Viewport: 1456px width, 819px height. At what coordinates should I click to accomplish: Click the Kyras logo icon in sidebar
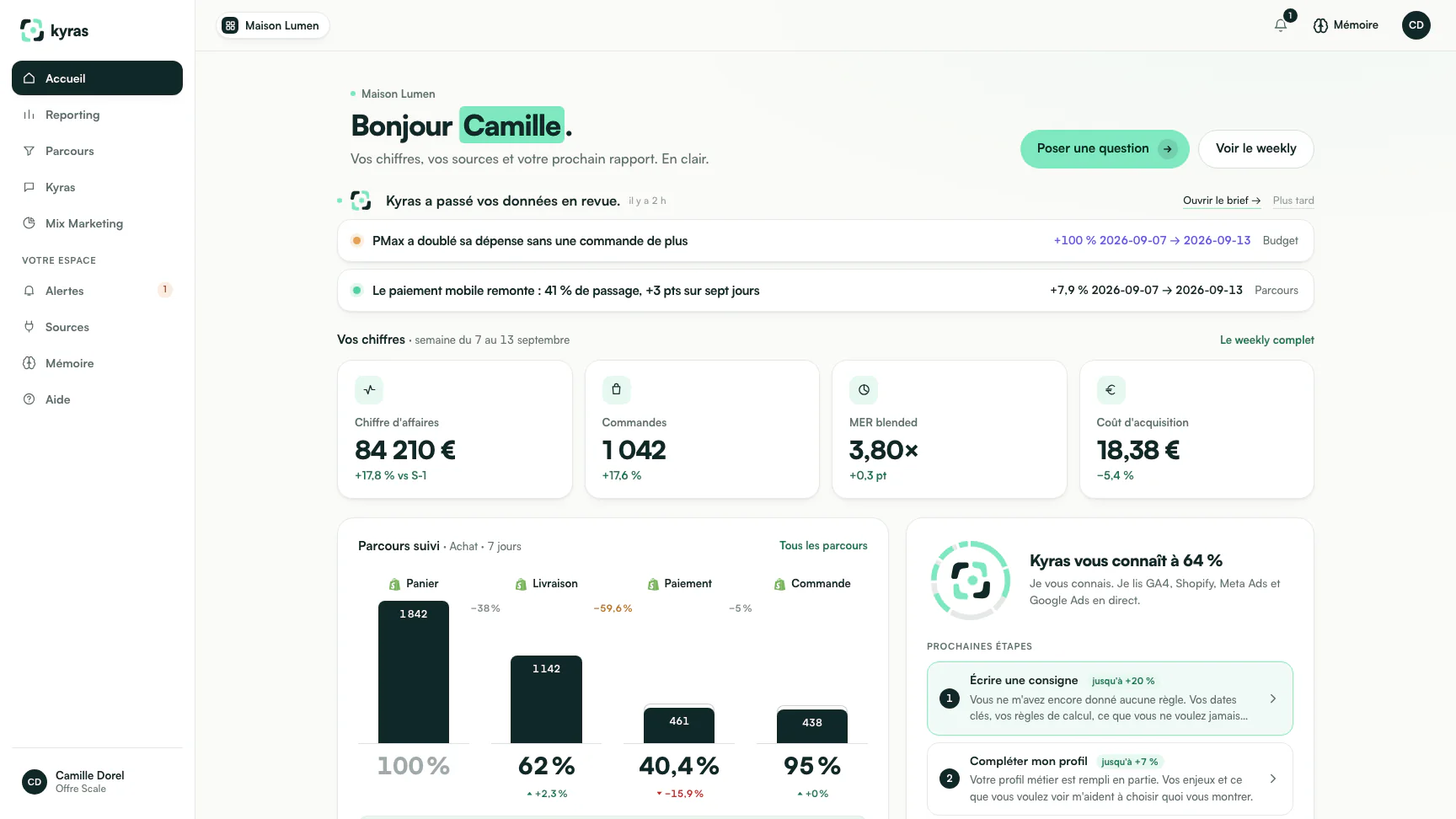(32, 30)
